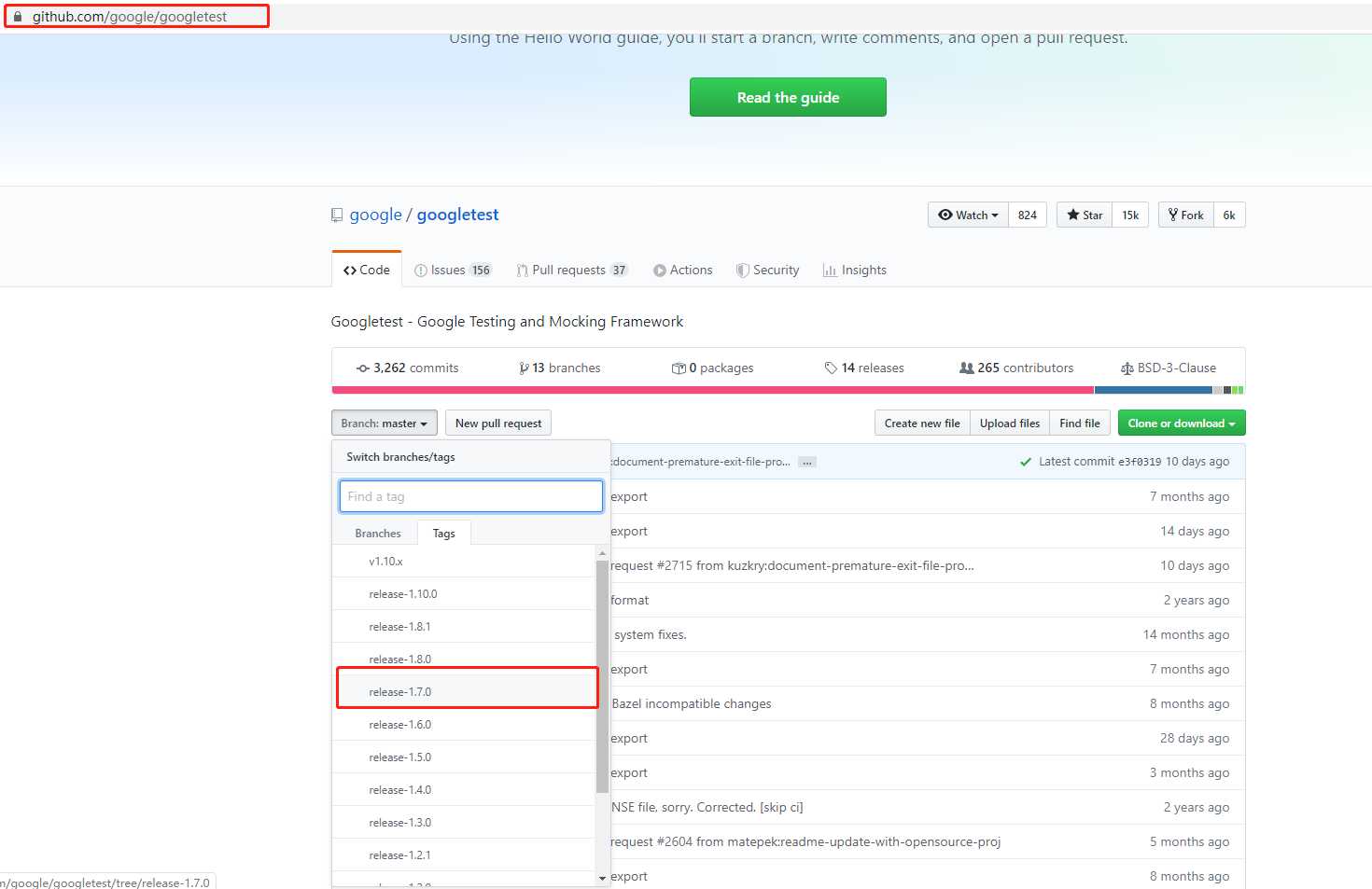Click the people icon beside 265 contributors
The width and height of the screenshot is (1372, 889).
pyautogui.click(x=967, y=368)
